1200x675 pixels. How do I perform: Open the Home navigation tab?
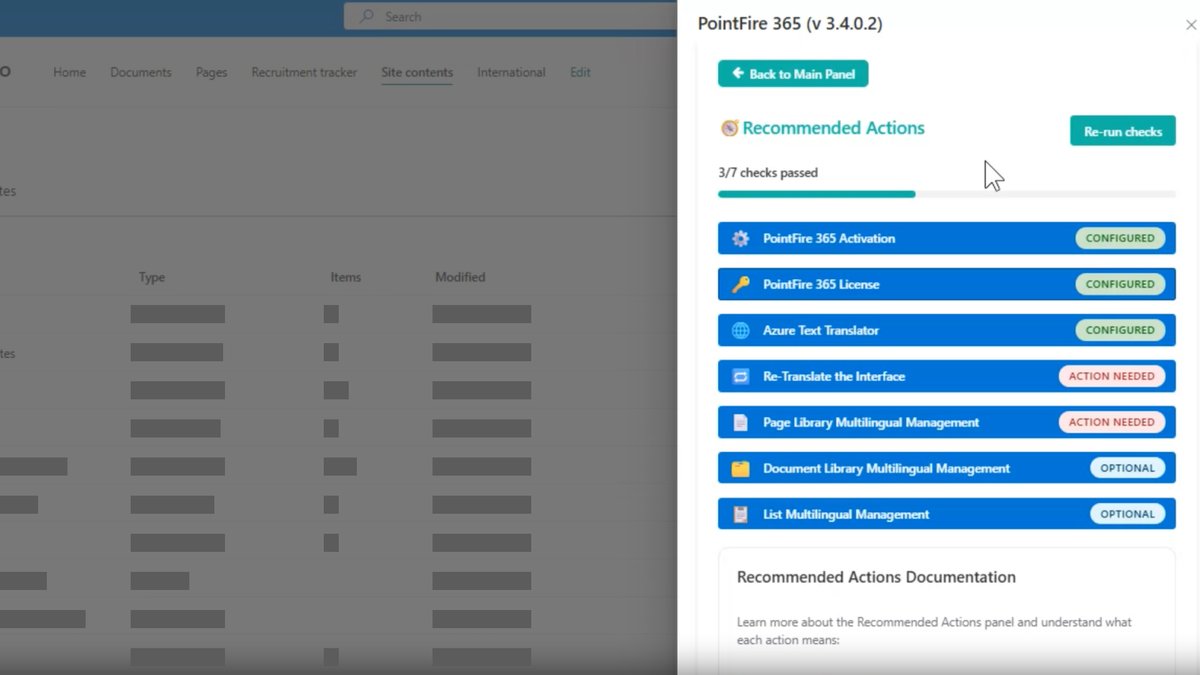click(x=69, y=72)
